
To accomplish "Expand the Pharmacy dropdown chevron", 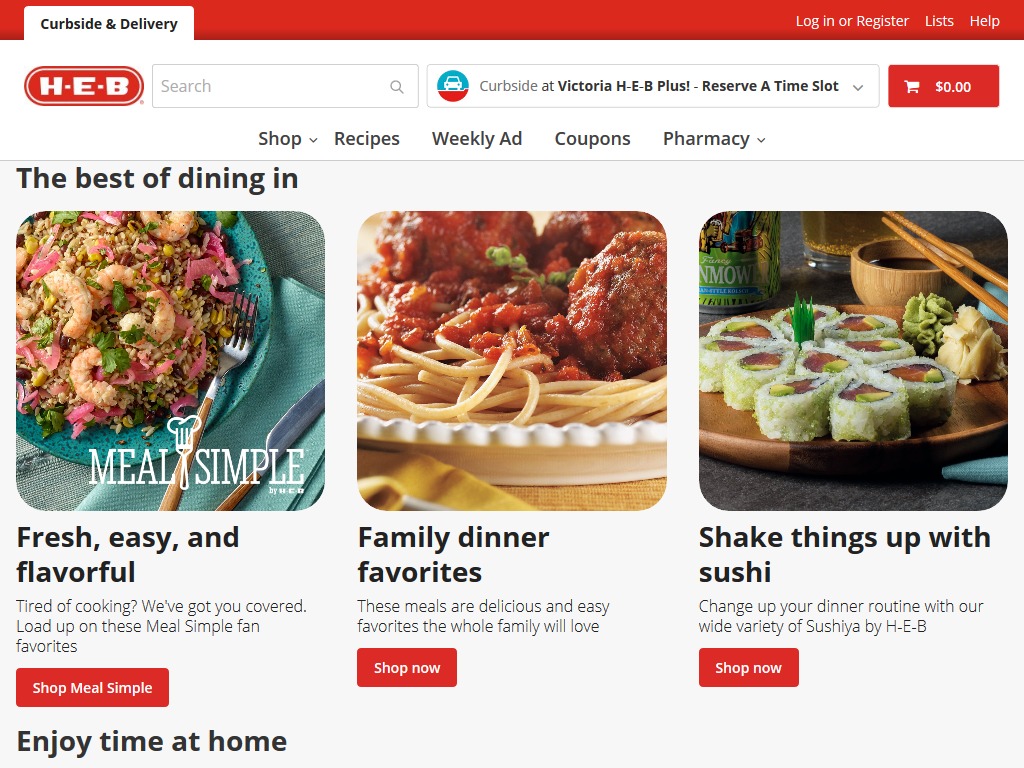I will click(761, 140).
